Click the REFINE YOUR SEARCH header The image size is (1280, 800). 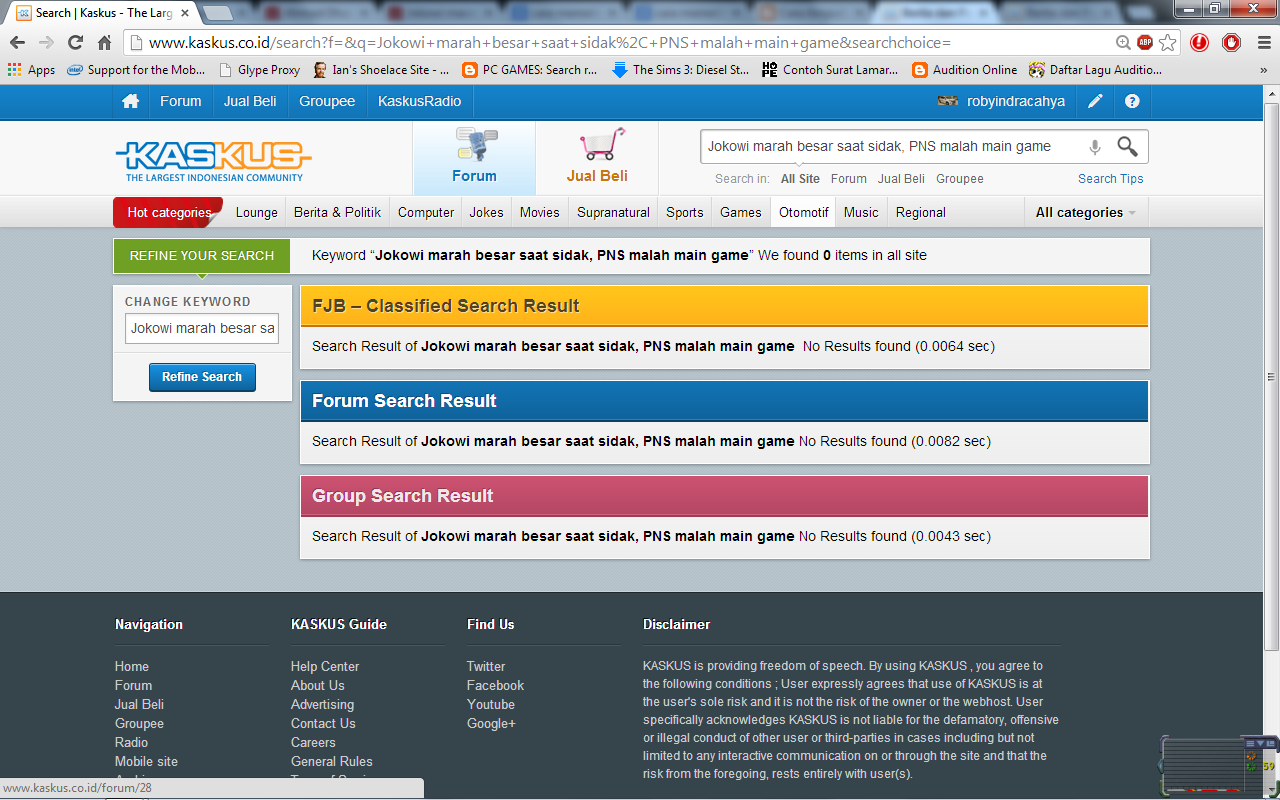pyautogui.click(x=202, y=256)
